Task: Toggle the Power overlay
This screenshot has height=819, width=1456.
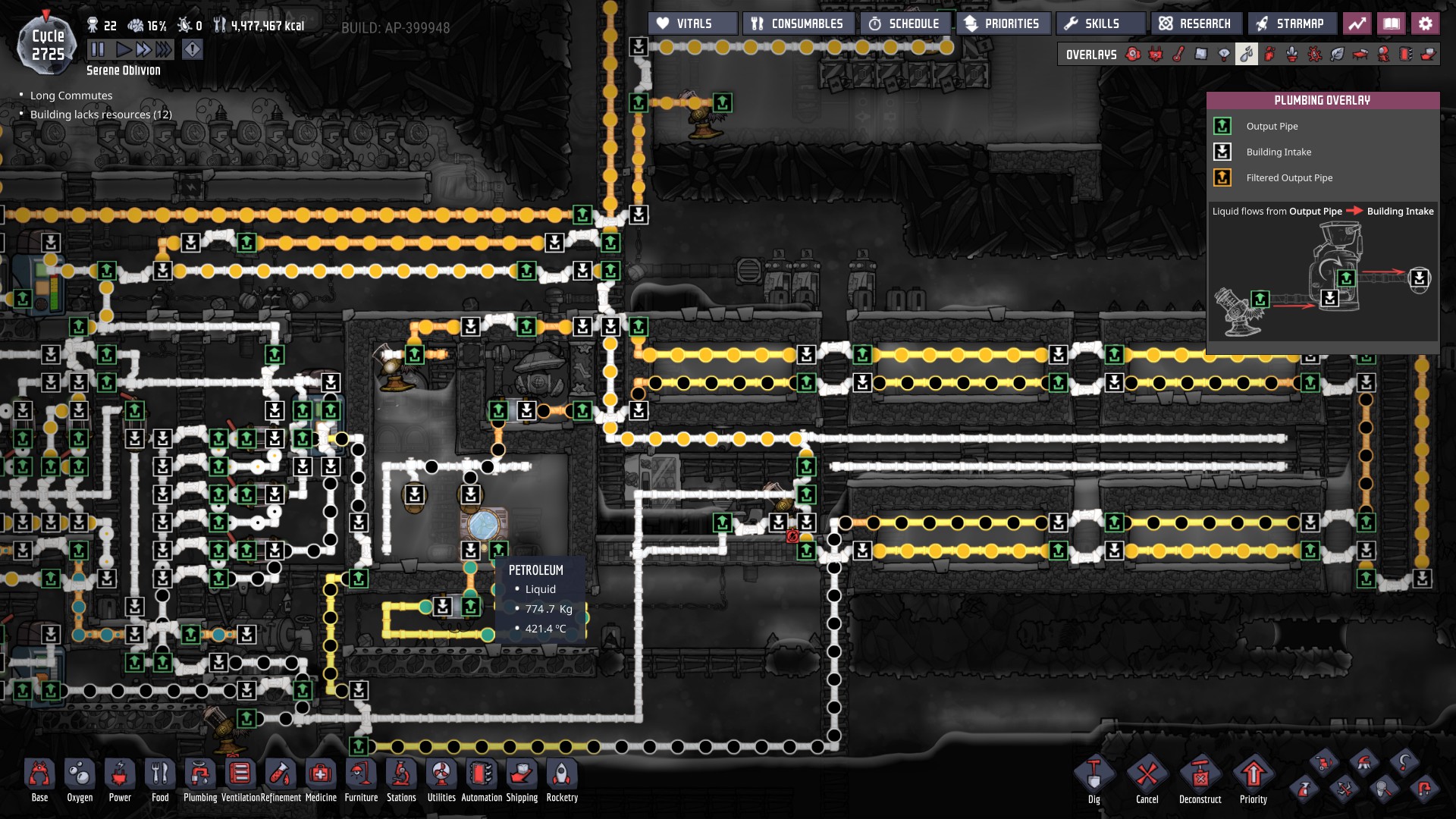Action: coord(1156,55)
